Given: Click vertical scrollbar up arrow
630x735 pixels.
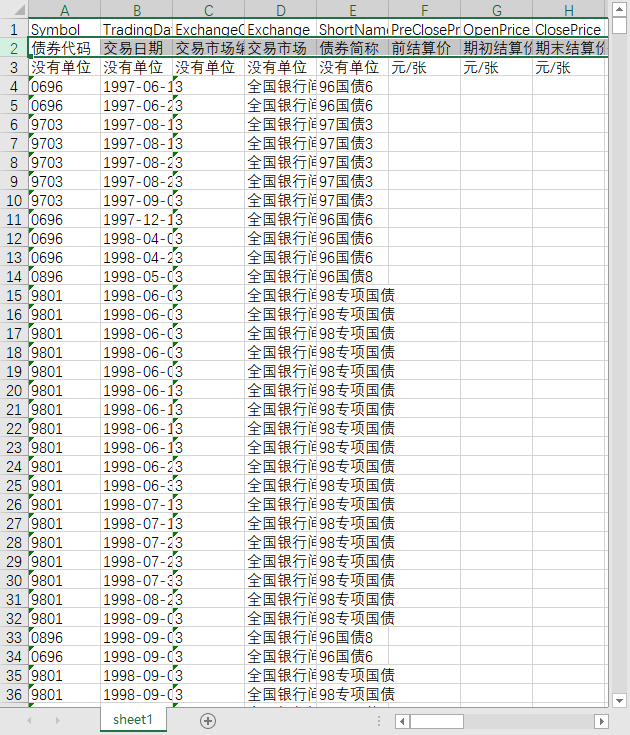Looking at the screenshot, I should (619, 9).
